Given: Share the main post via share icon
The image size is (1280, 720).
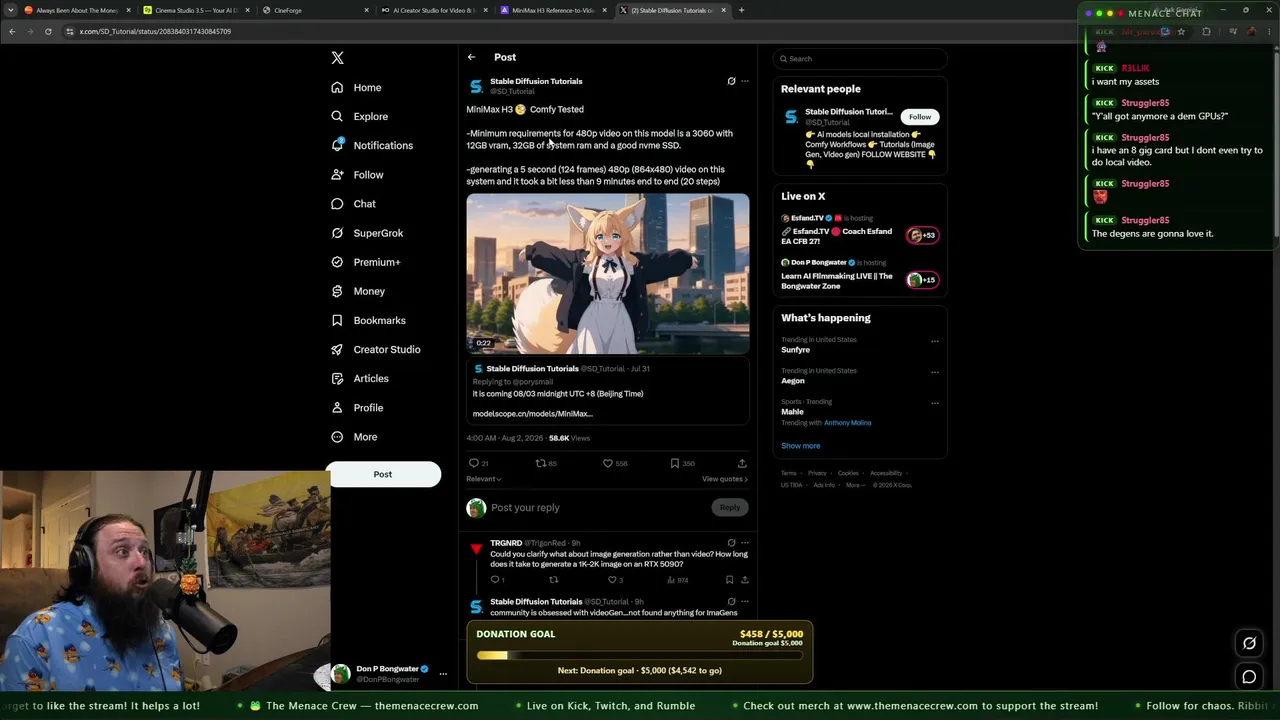Looking at the screenshot, I should point(742,464).
